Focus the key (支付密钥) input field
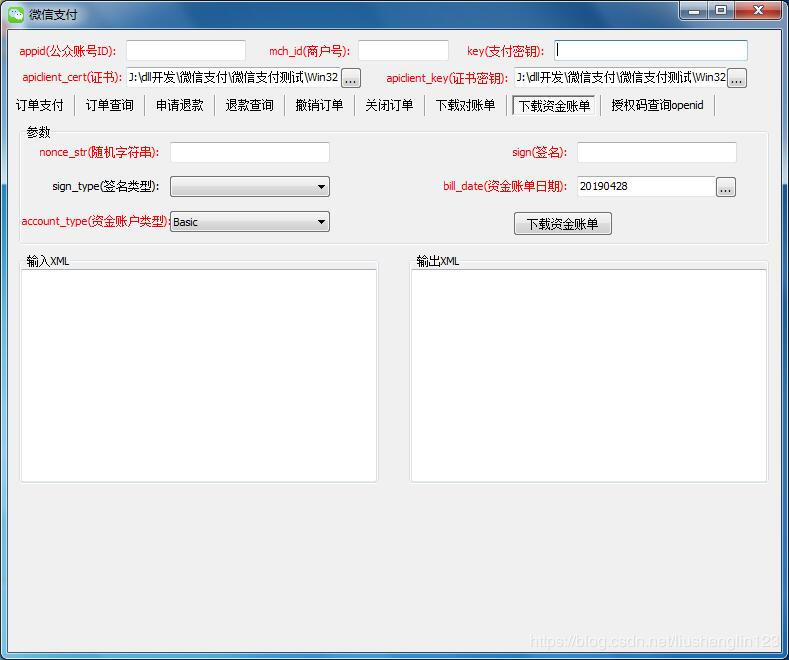This screenshot has height=660, width=789. click(651, 50)
